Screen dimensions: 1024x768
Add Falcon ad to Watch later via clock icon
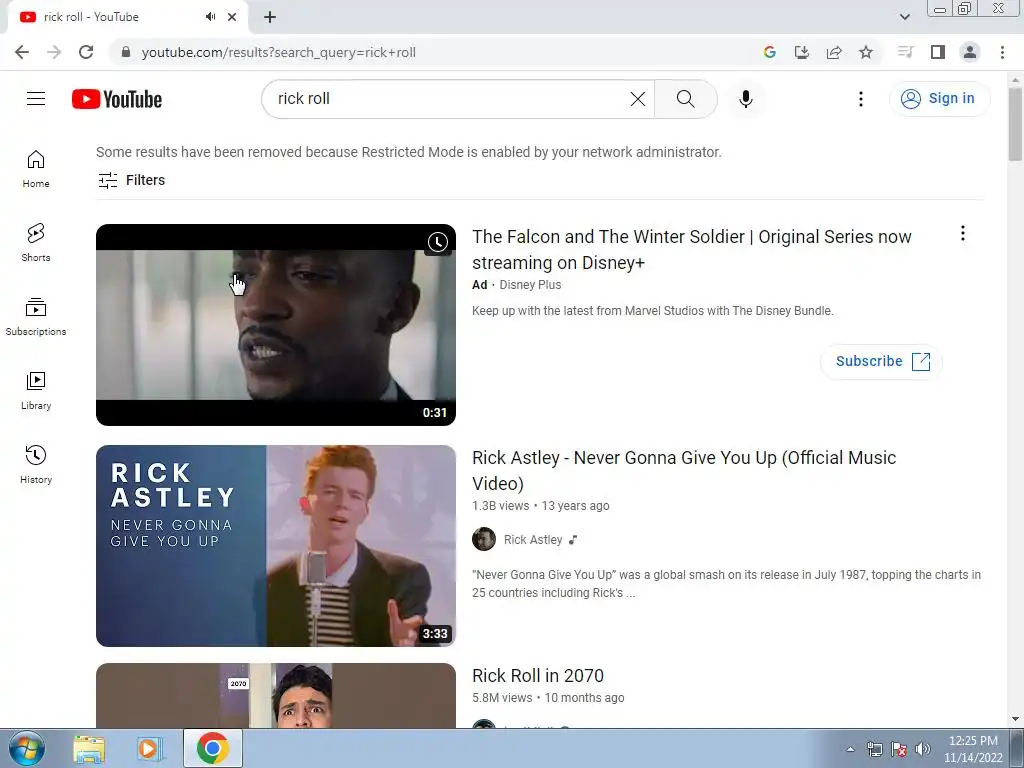(x=438, y=242)
